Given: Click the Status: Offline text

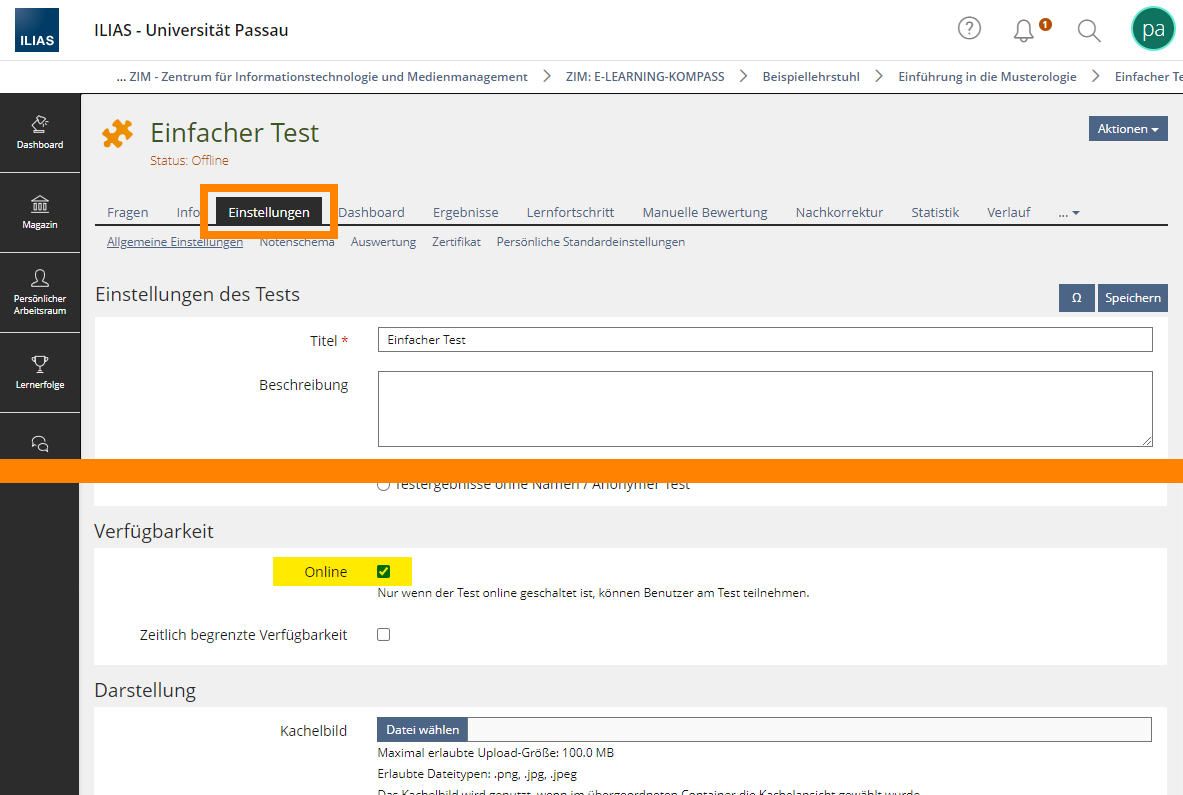Looking at the screenshot, I should (x=189, y=161).
